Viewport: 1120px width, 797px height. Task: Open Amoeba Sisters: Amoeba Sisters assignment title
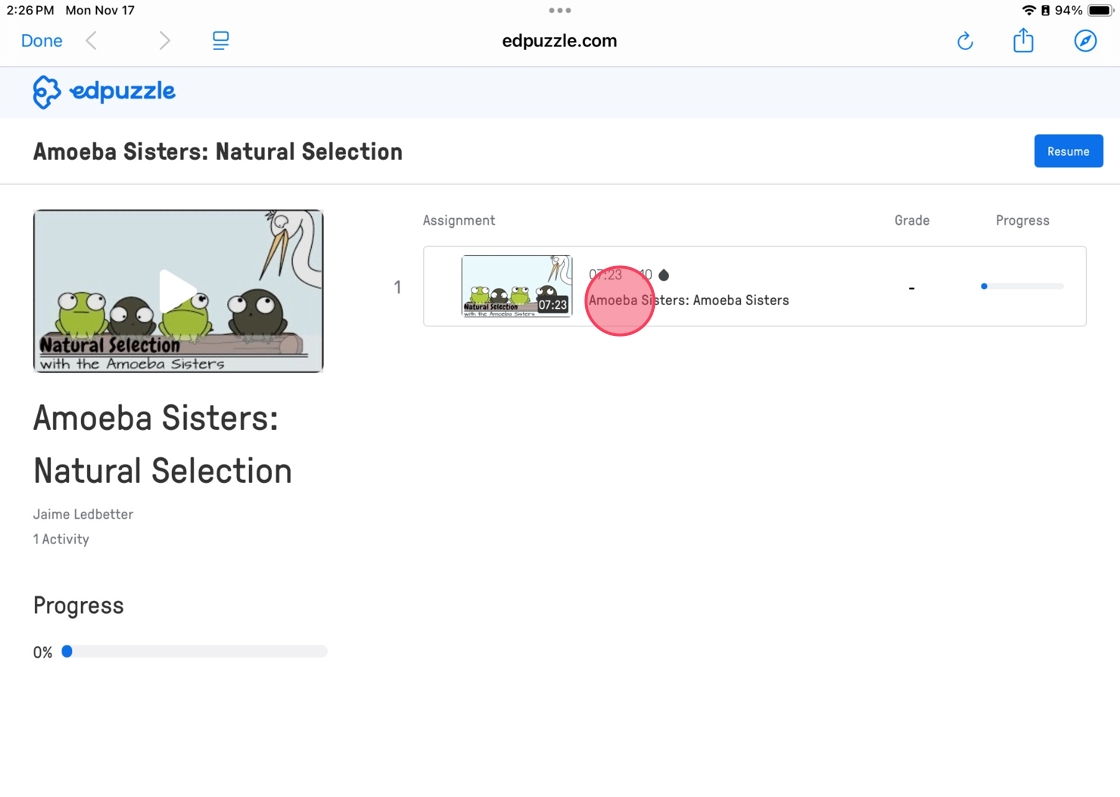click(689, 300)
